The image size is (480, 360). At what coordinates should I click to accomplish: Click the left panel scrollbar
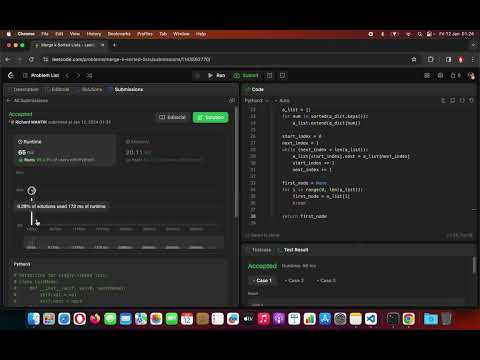(x=237, y=162)
